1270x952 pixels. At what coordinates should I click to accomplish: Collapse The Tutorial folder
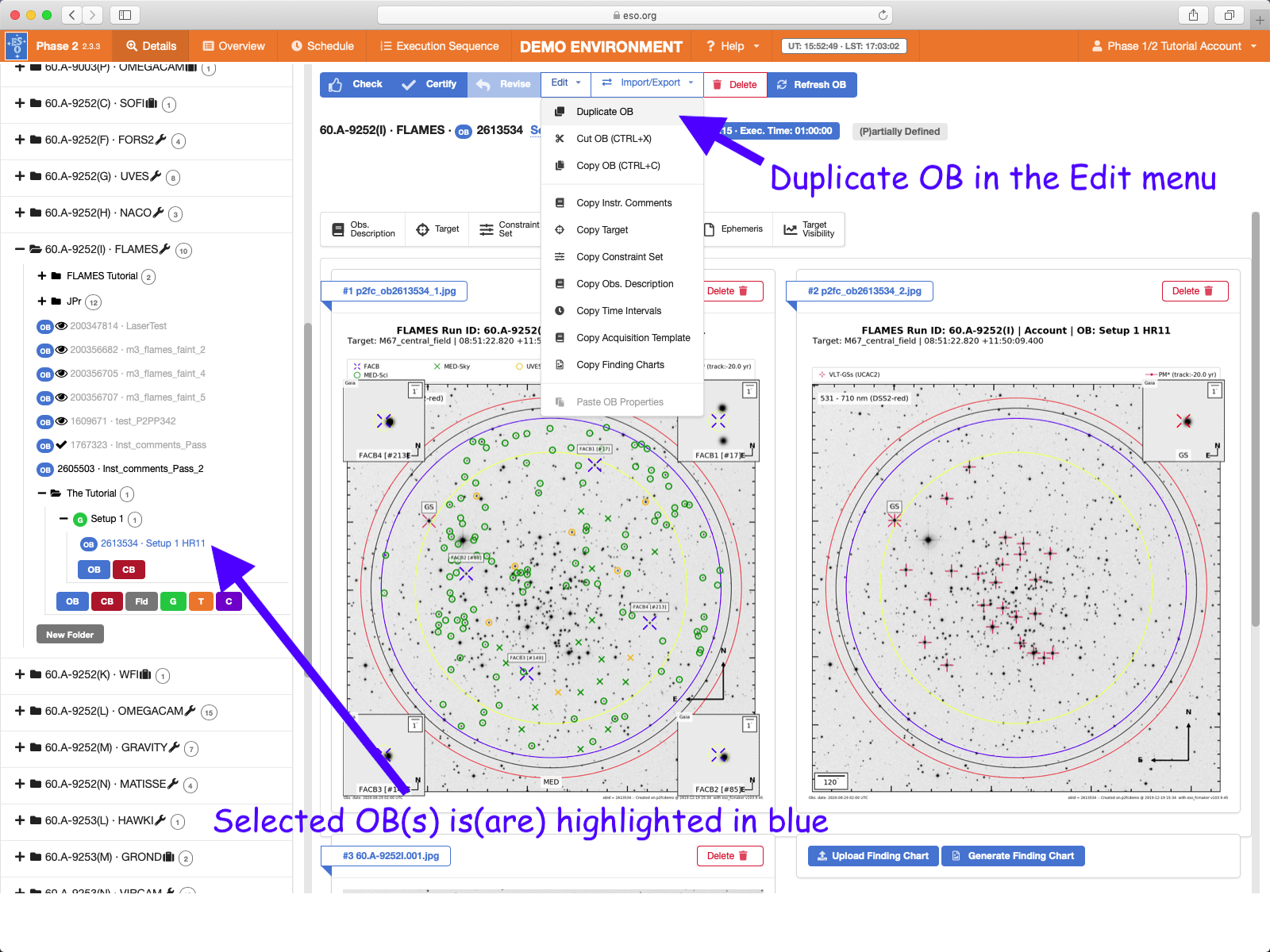point(42,493)
